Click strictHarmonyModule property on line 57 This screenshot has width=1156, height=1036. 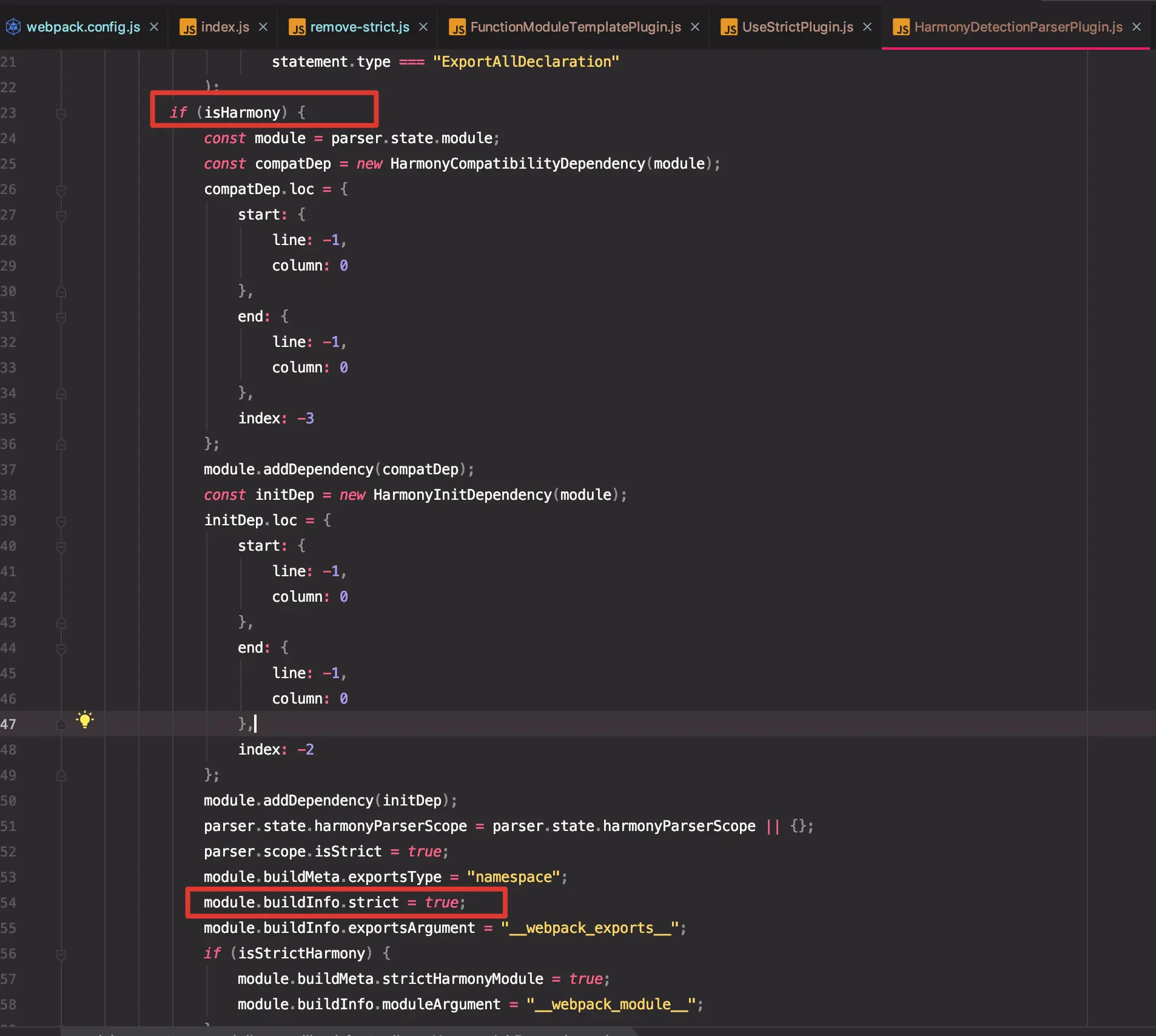point(463,979)
